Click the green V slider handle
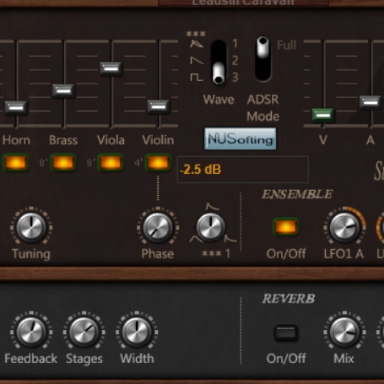Screen dimensions: 384x384 click(323, 115)
